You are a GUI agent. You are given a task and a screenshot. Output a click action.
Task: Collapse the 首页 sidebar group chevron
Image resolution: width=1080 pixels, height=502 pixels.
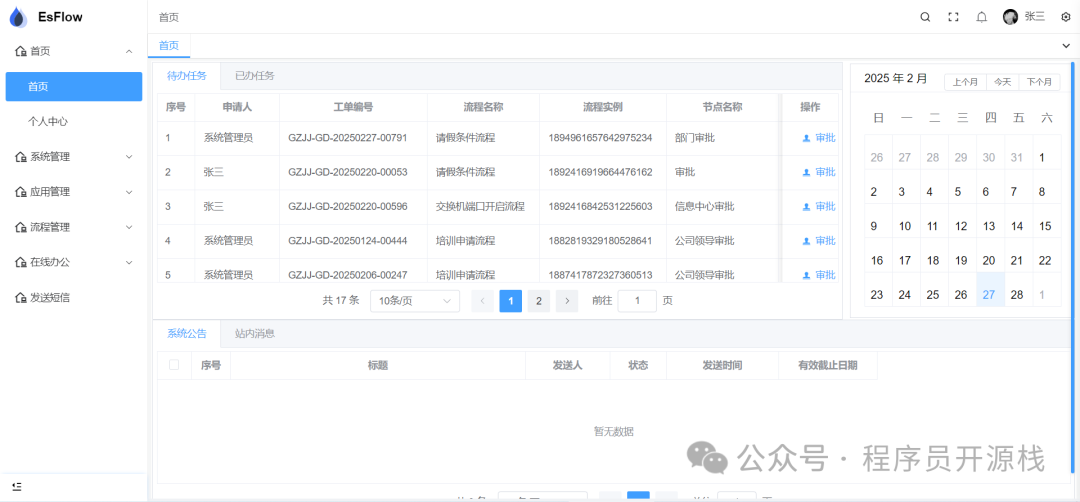(x=129, y=51)
